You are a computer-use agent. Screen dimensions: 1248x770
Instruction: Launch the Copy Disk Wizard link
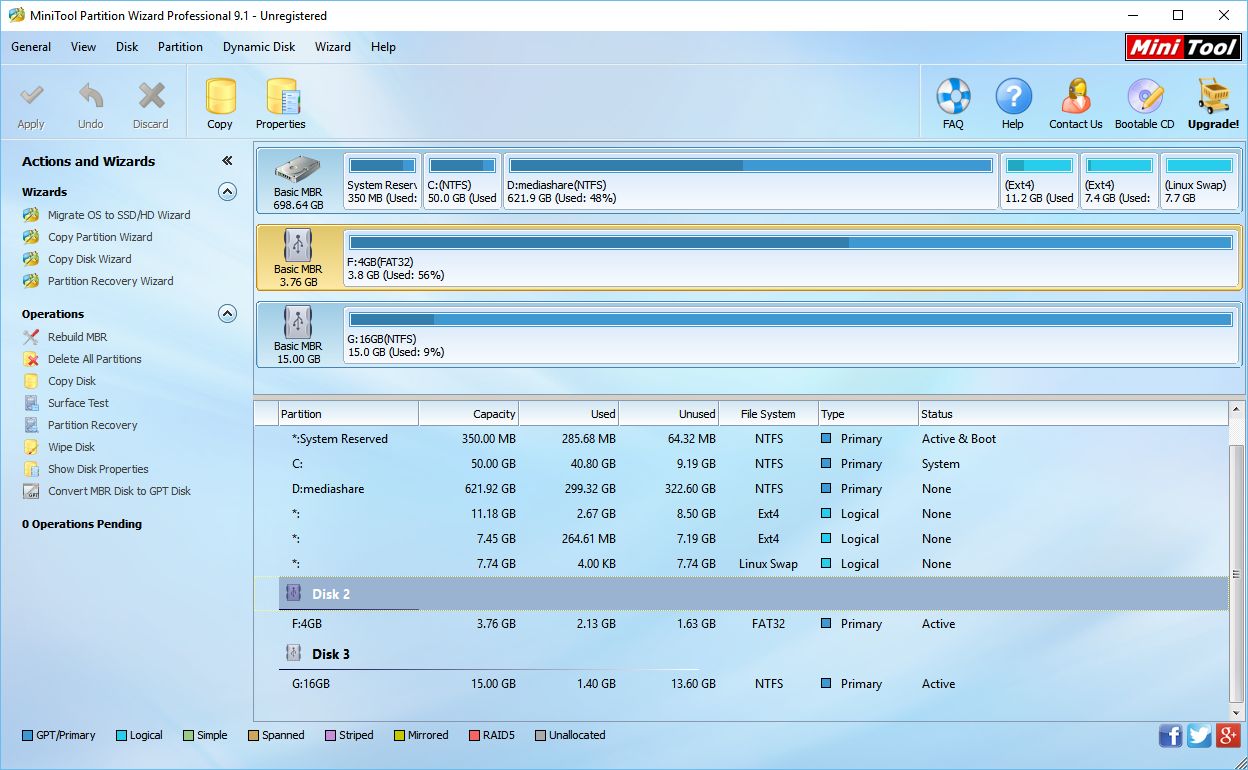[x=90, y=259]
